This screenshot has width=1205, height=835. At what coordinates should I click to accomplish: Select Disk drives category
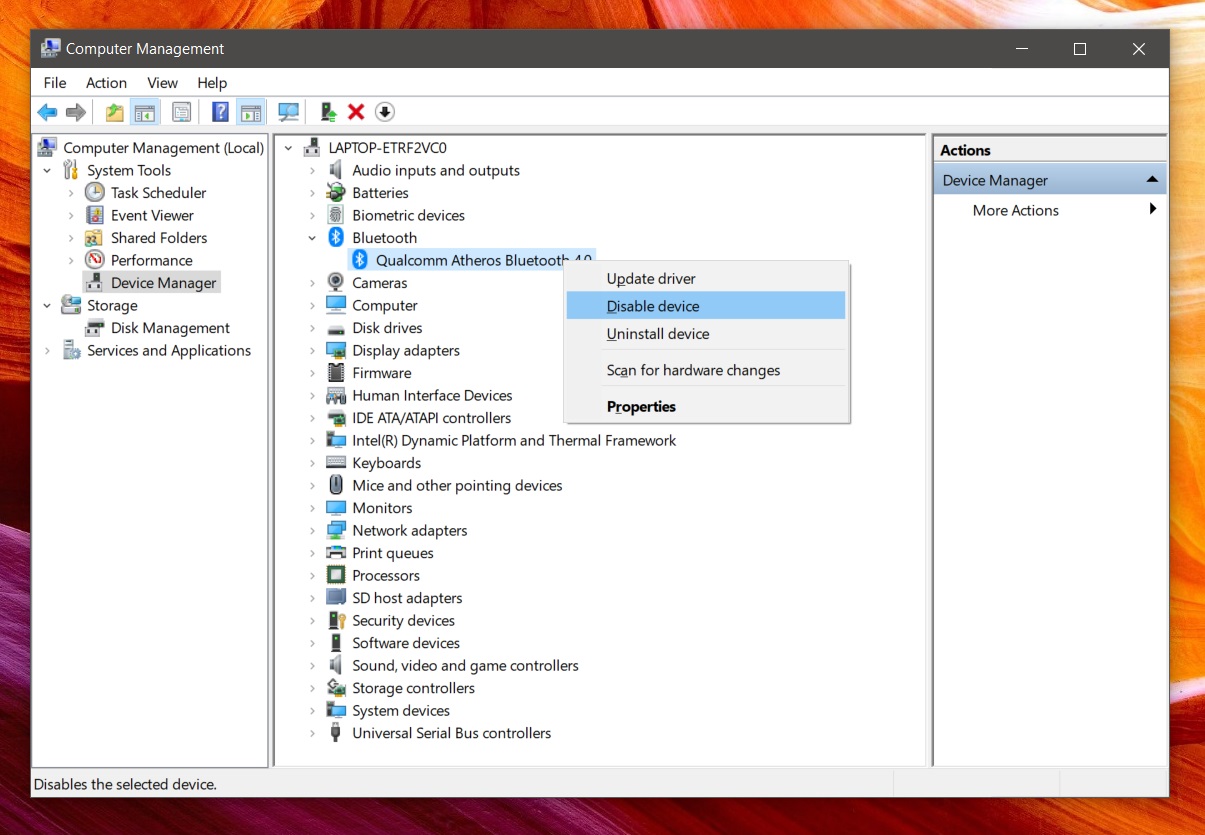[x=387, y=328]
